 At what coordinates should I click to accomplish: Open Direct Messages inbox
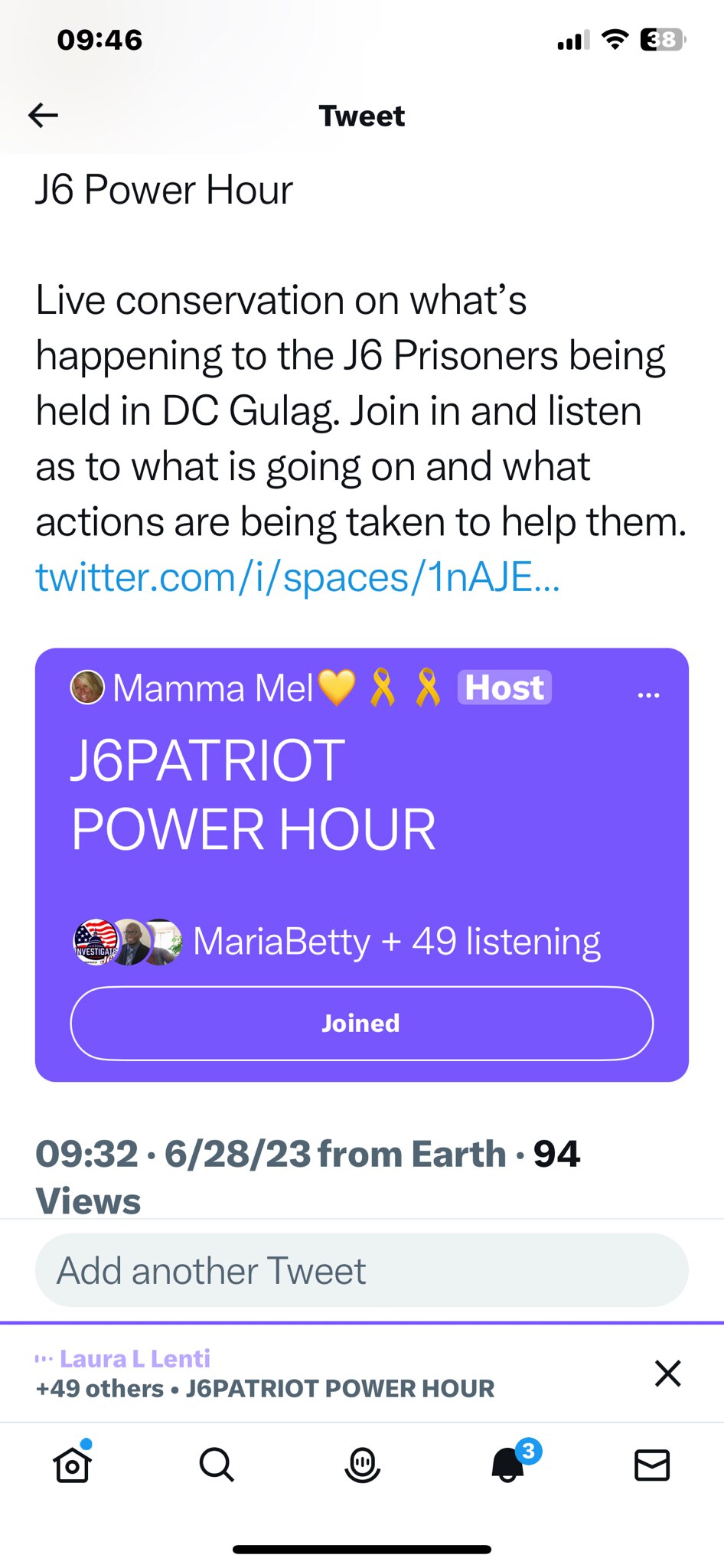pyautogui.click(x=651, y=1465)
